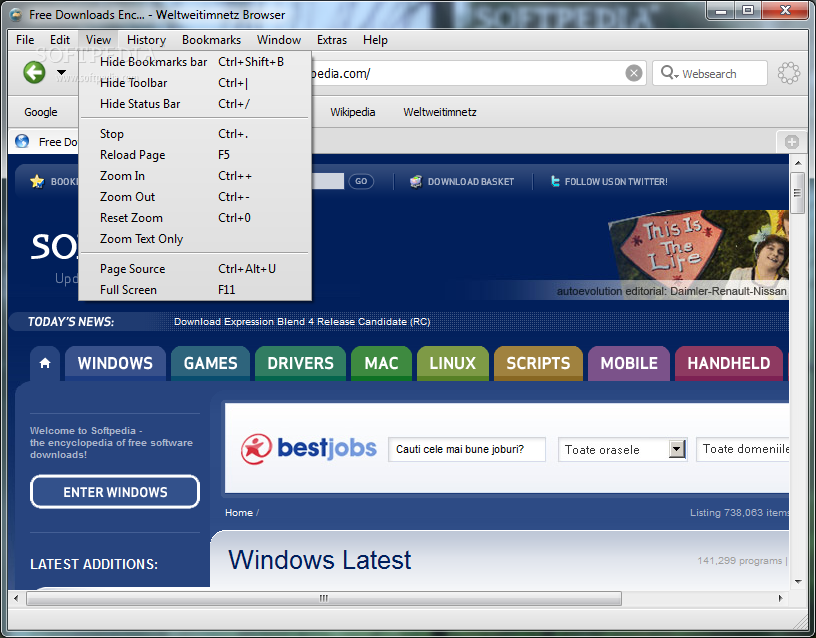Open the back history dropdown arrow
The image size is (816, 638).
[x=61, y=72]
